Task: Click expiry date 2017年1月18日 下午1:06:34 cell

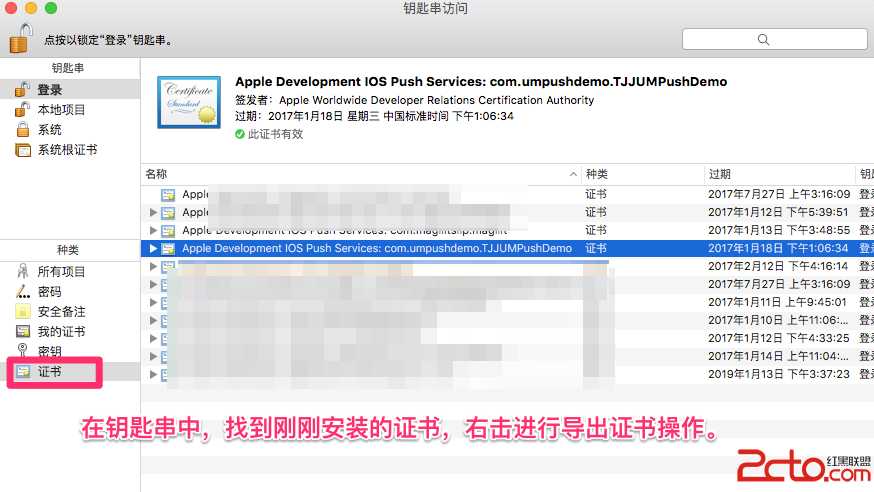Action: click(x=778, y=248)
